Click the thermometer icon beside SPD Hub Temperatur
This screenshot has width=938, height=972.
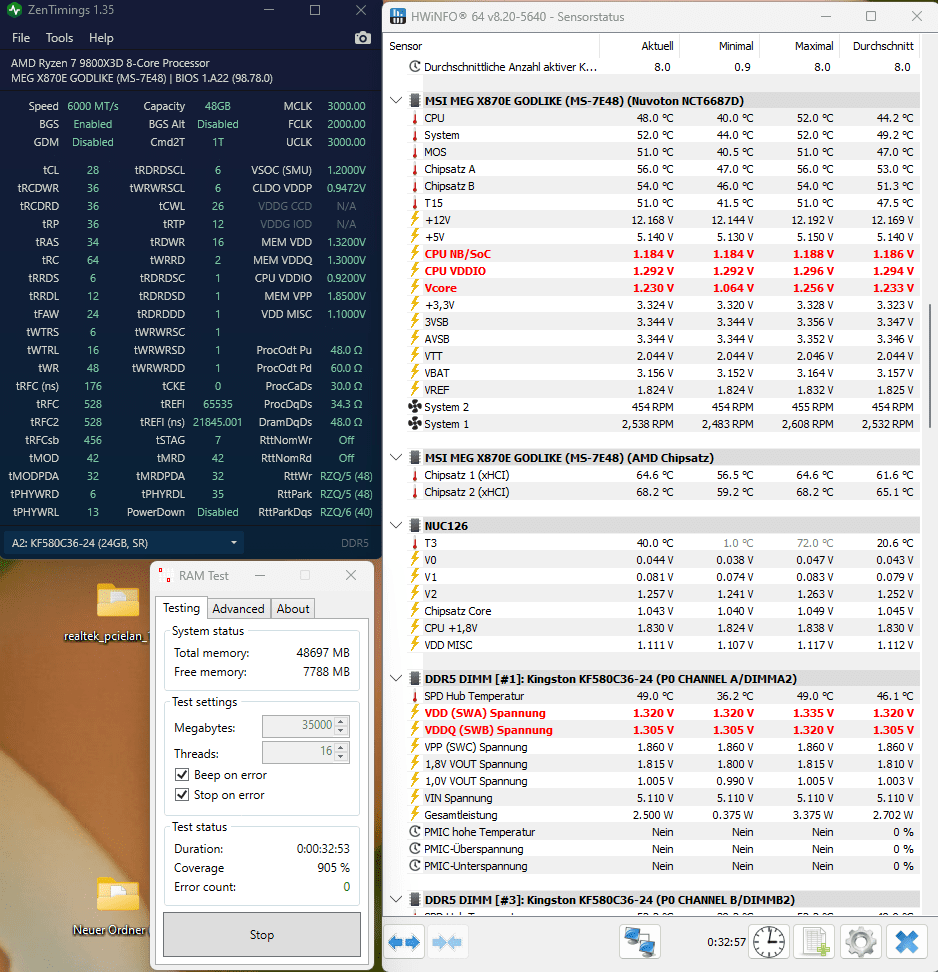click(x=415, y=696)
